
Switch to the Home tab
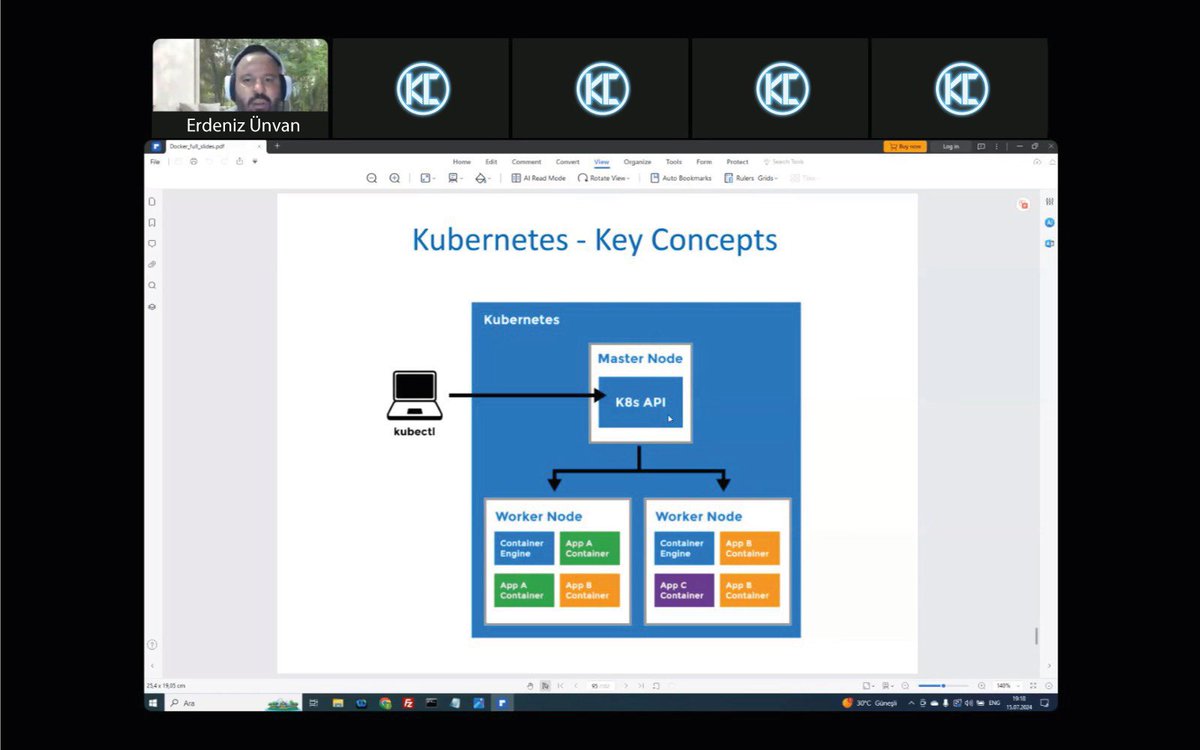(461, 161)
